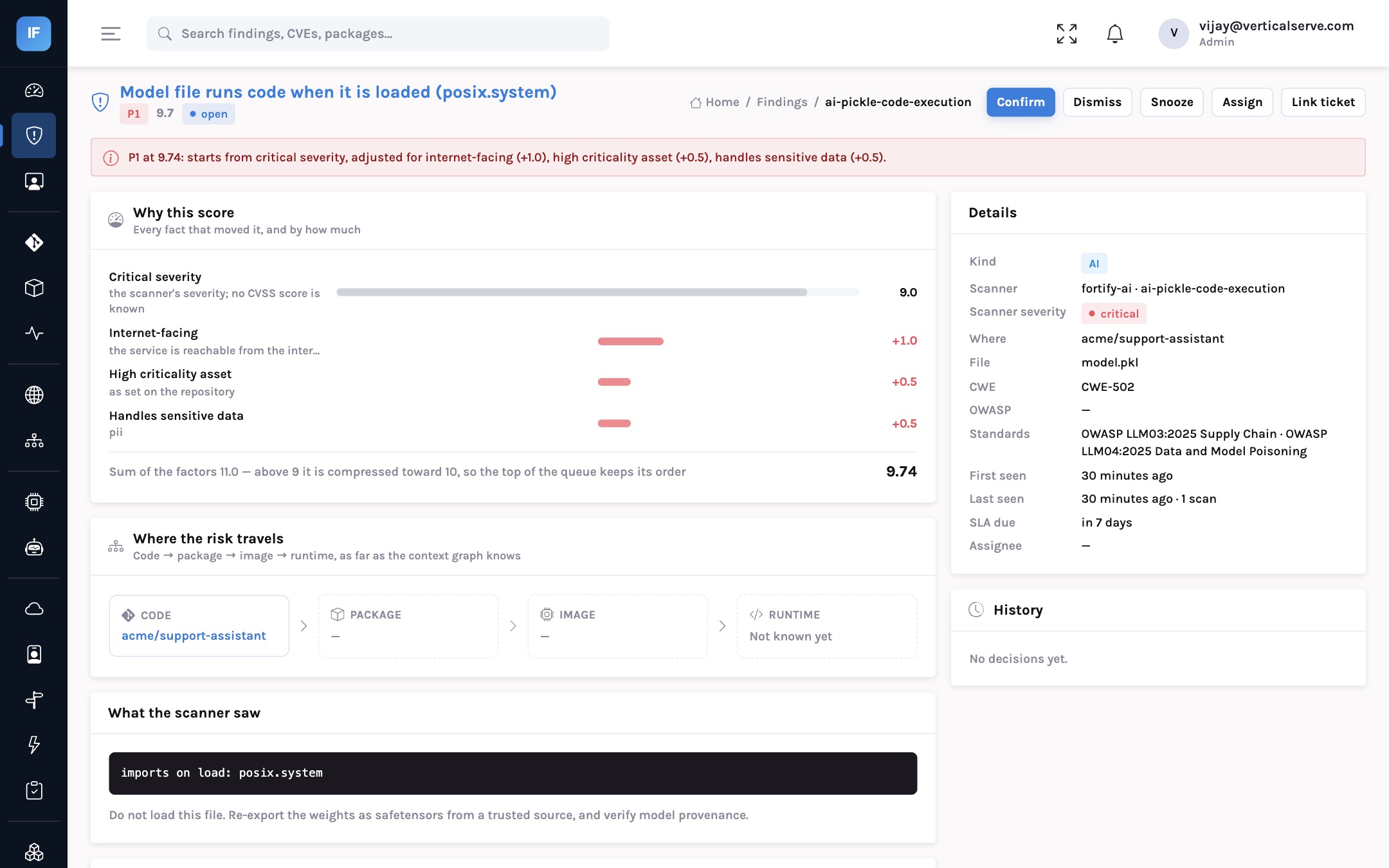Open the activity pulse icon in sidebar
The height and width of the screenshot is (868, 1389).
coord(33,333)
